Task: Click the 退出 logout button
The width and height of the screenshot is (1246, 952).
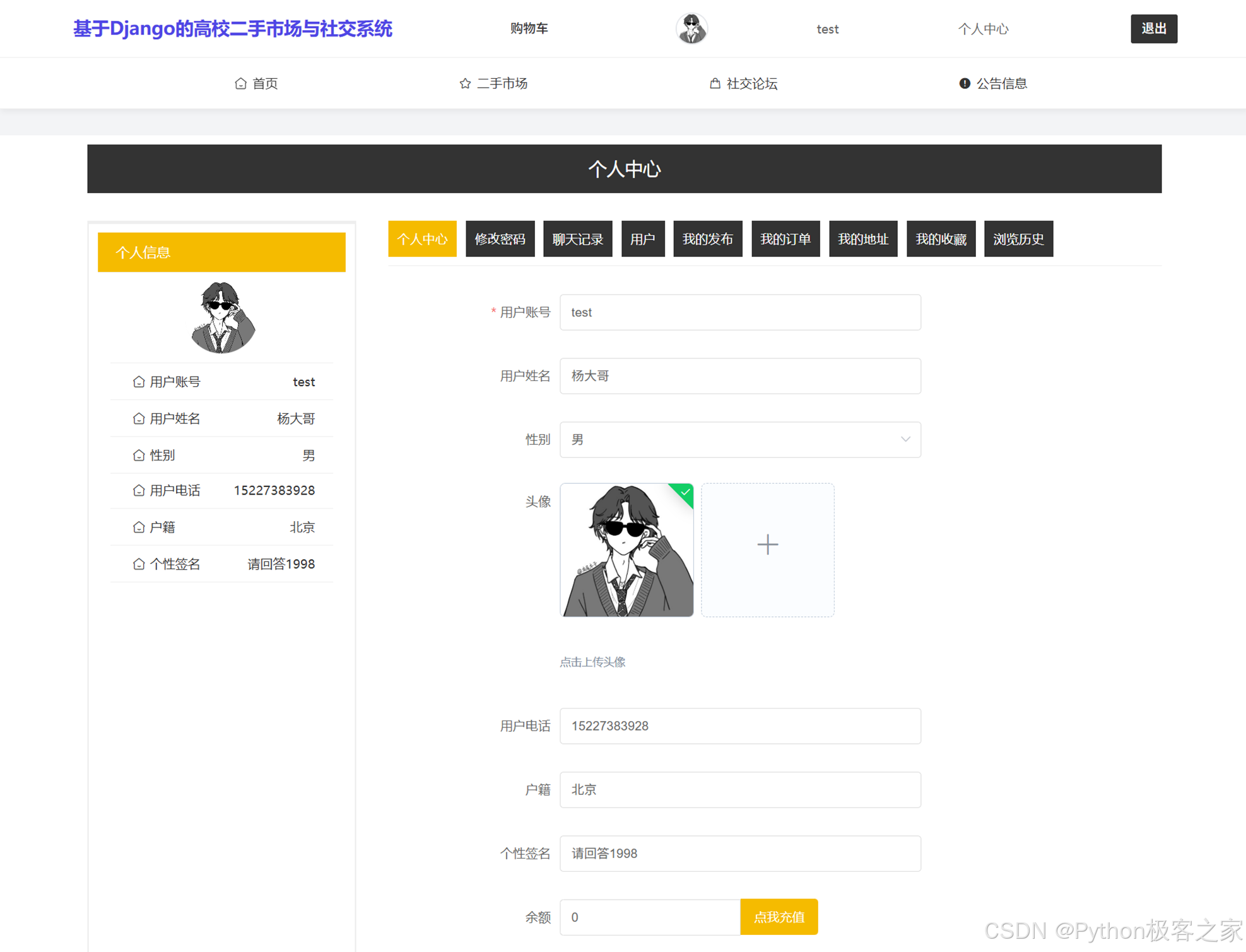Action: point(1153,29)
